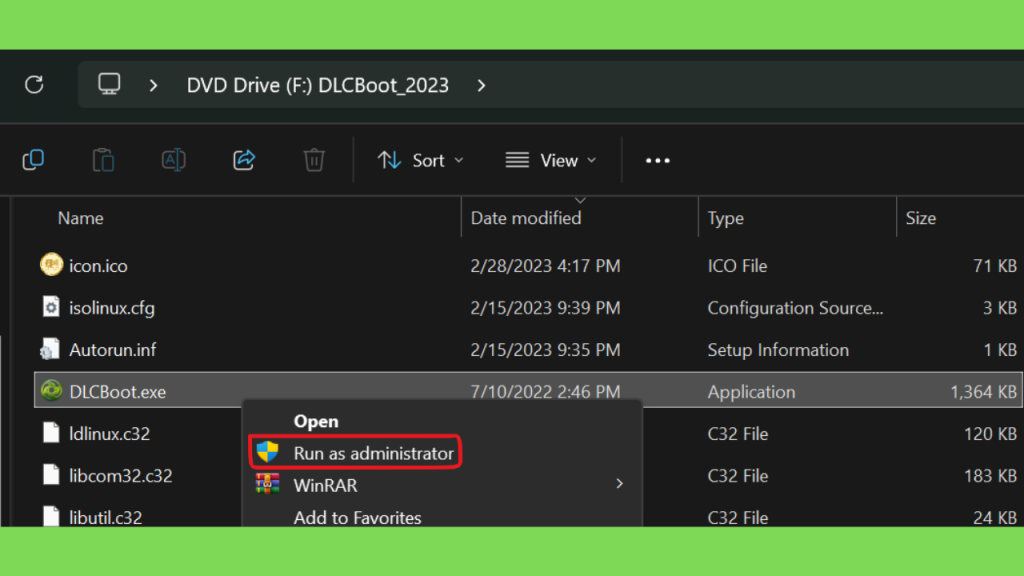The height and width of the screenshot is (576, 1024).
Task: Open the See more ellipsis menu
Action: click(x=658, y=161)
